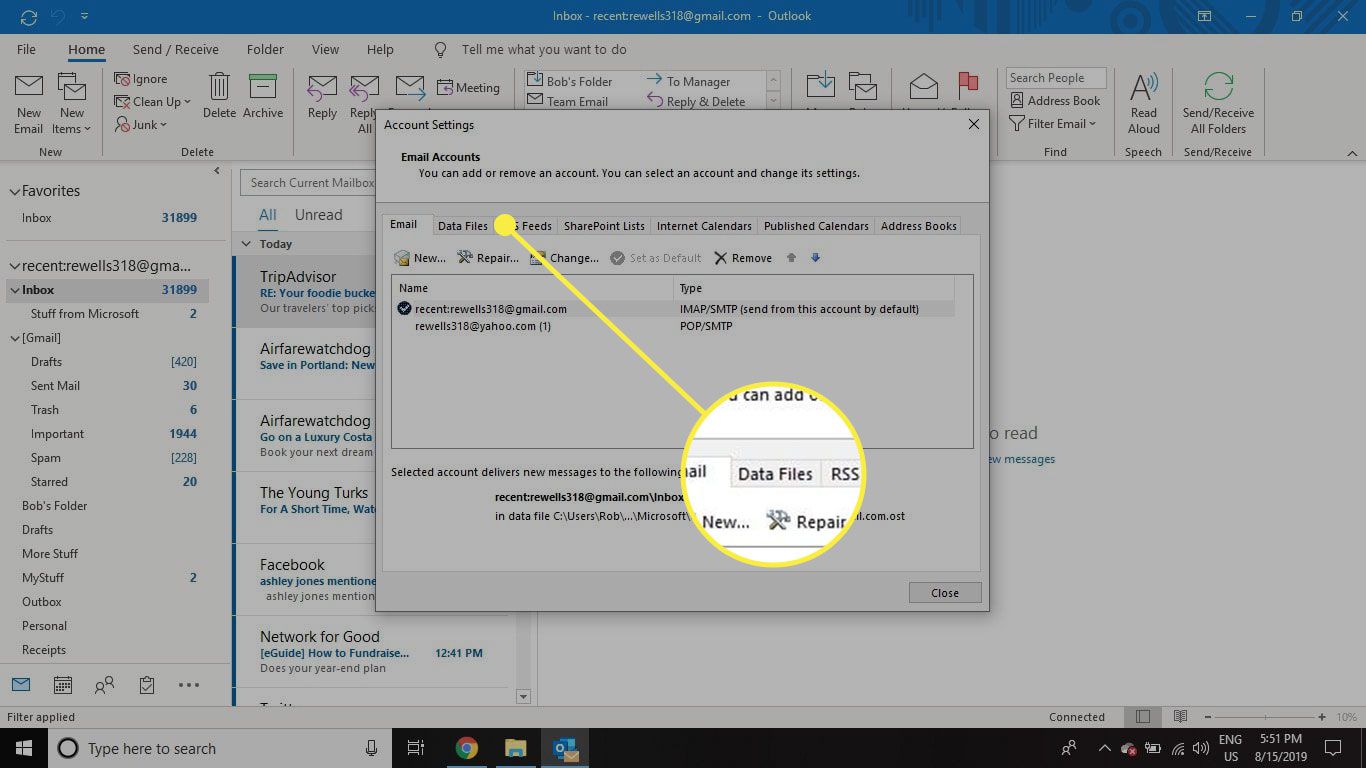The image size is (1366, 768).
Task: Collapse the Today message group
Action: tap(247, 244)
